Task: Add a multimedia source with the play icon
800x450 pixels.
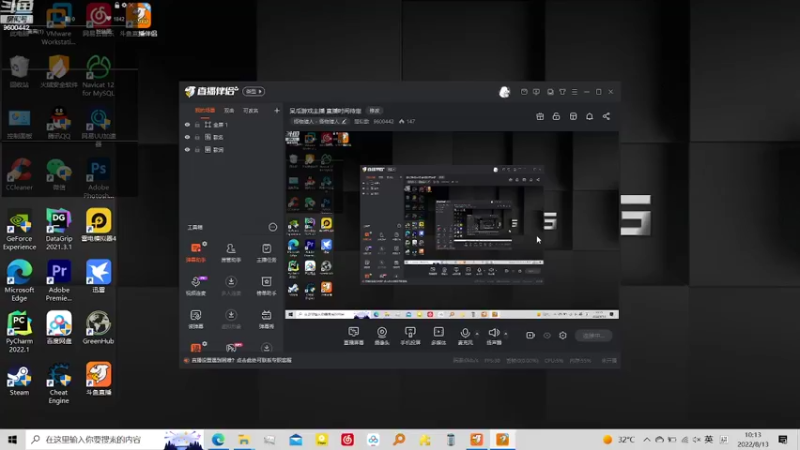Action: point(438,336)
